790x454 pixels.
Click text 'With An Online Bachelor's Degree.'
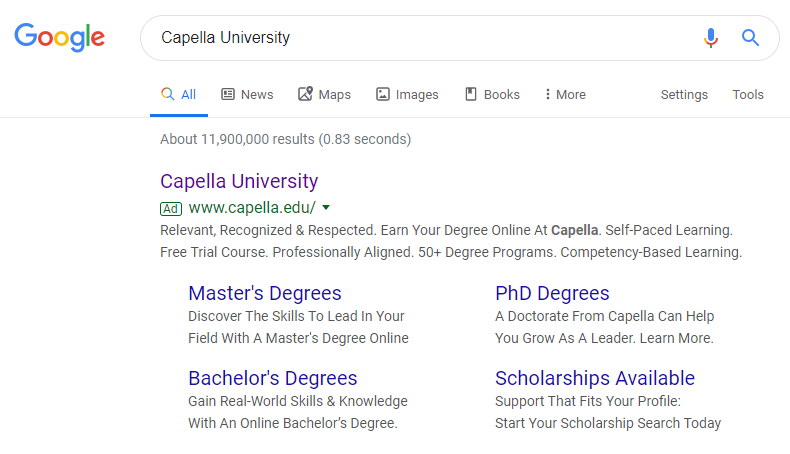point(293,423)
